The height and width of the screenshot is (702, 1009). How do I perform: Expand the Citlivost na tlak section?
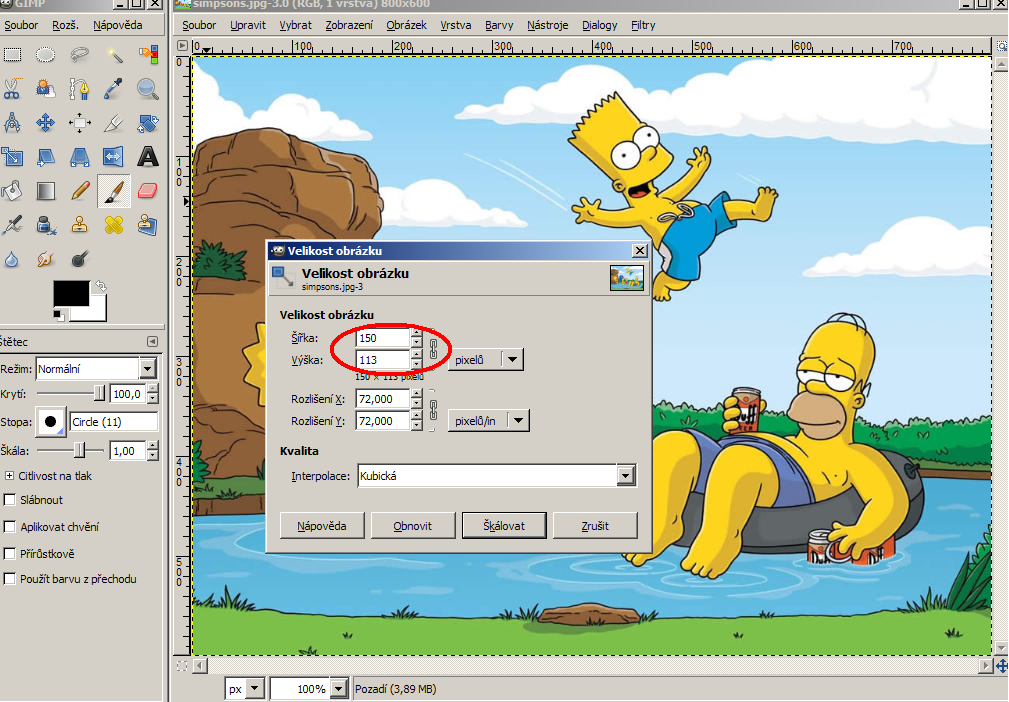[x=10, y=475]
